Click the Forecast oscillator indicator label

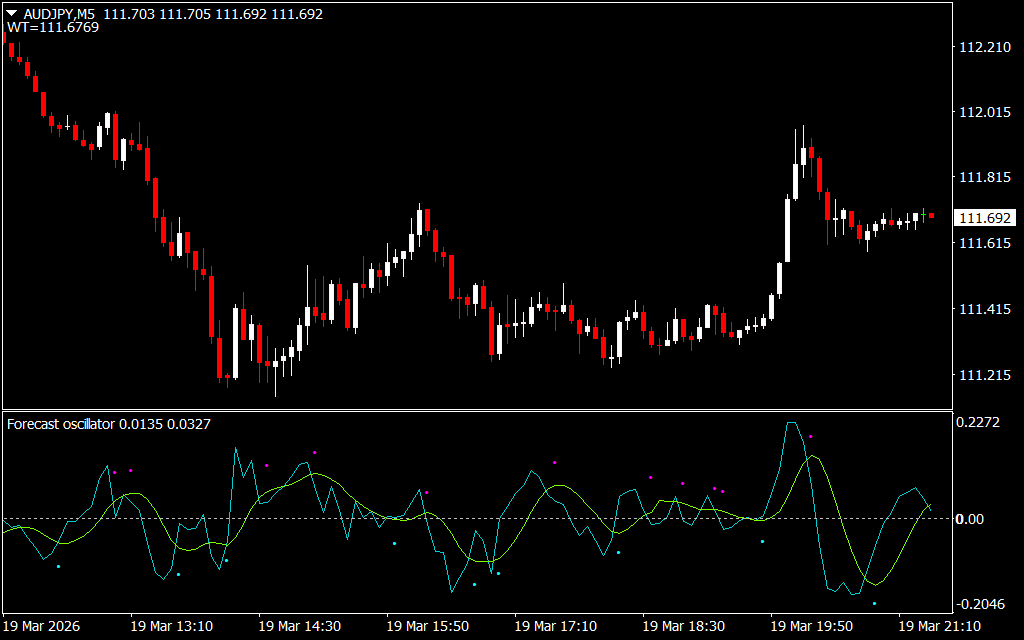point(61,424)
